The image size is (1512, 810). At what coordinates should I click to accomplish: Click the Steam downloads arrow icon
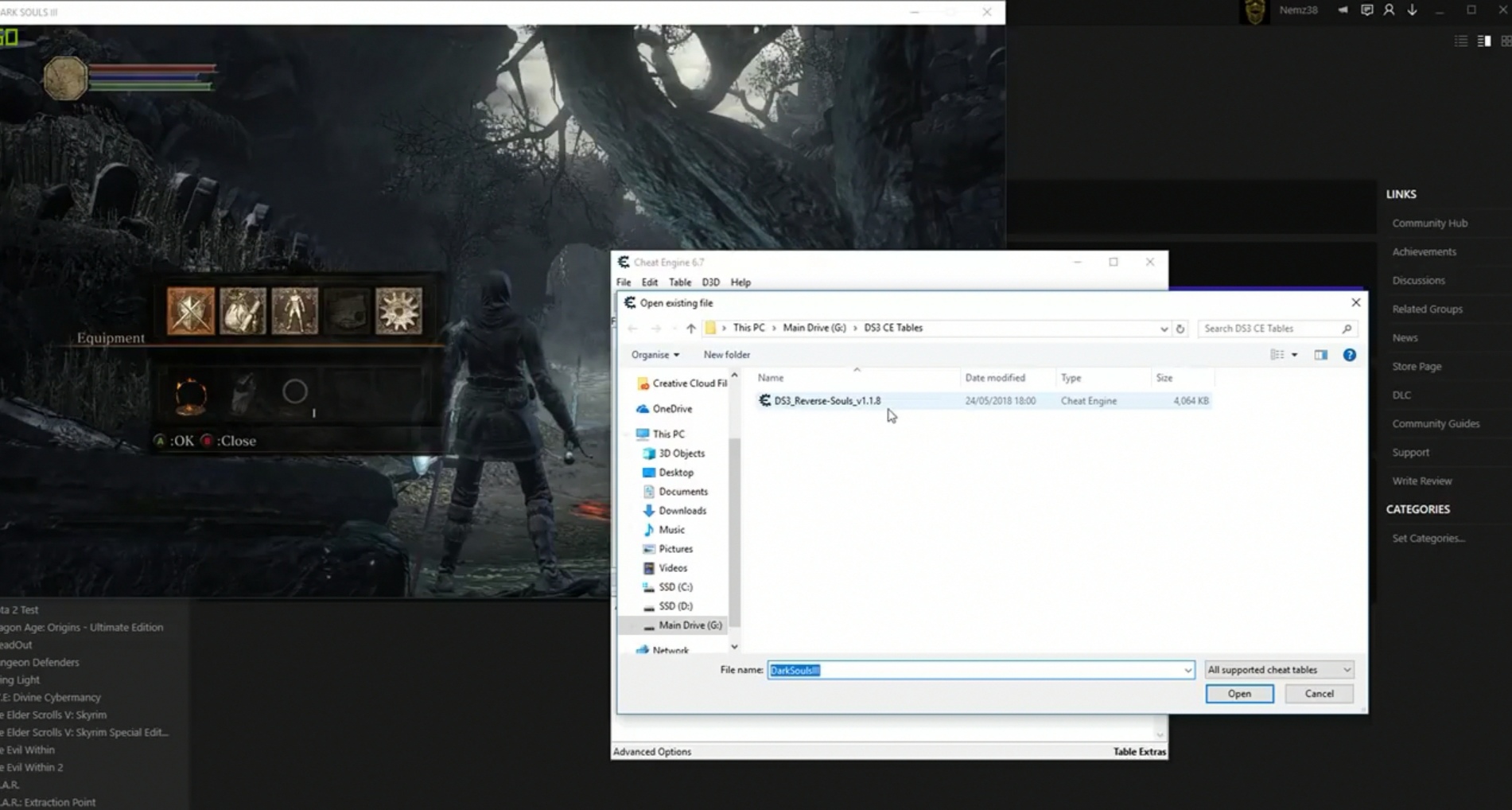click(1413, 10)
